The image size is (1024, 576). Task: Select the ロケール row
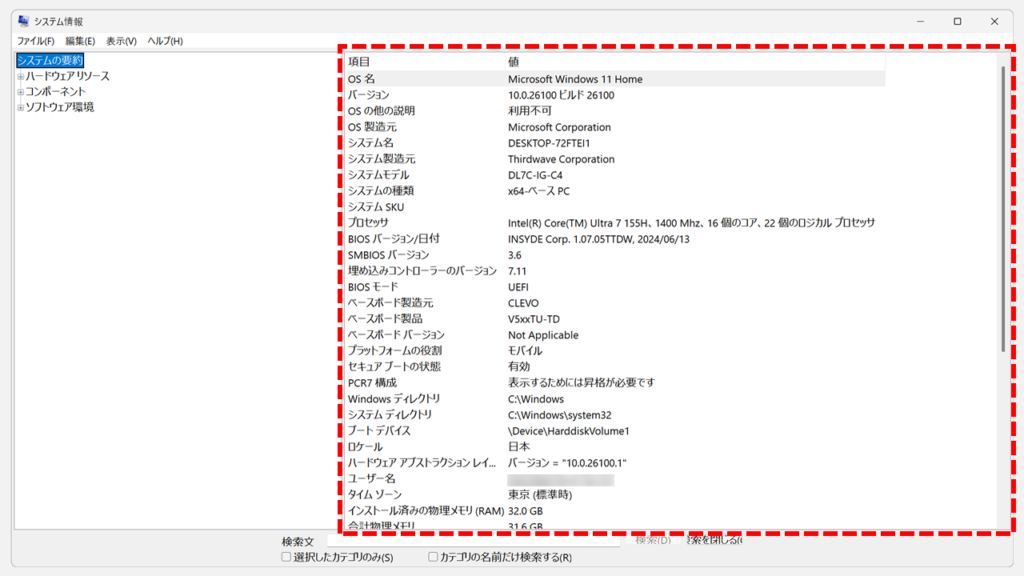[615, 447]
